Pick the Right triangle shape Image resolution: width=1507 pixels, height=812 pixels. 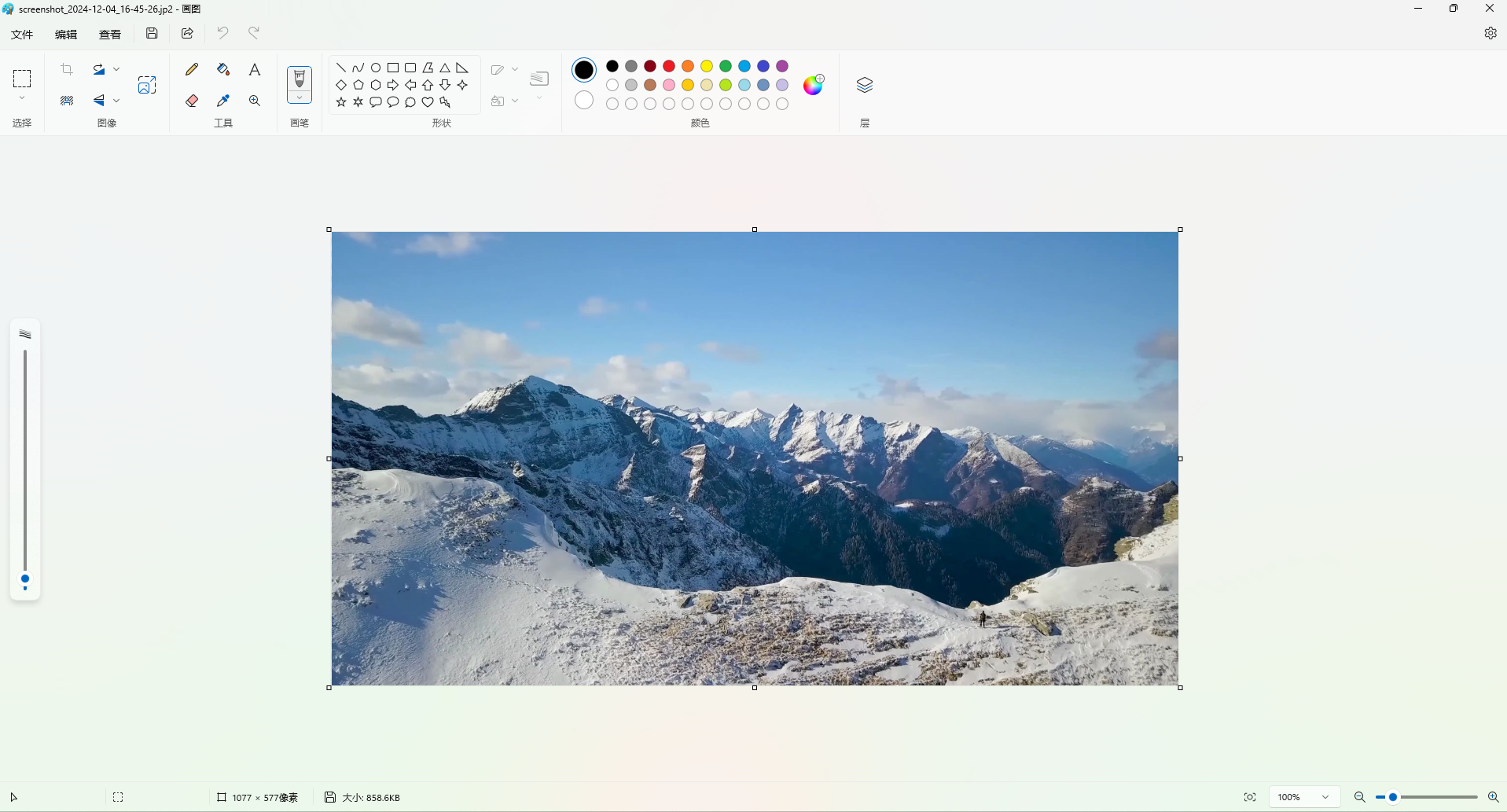(462, 68)
